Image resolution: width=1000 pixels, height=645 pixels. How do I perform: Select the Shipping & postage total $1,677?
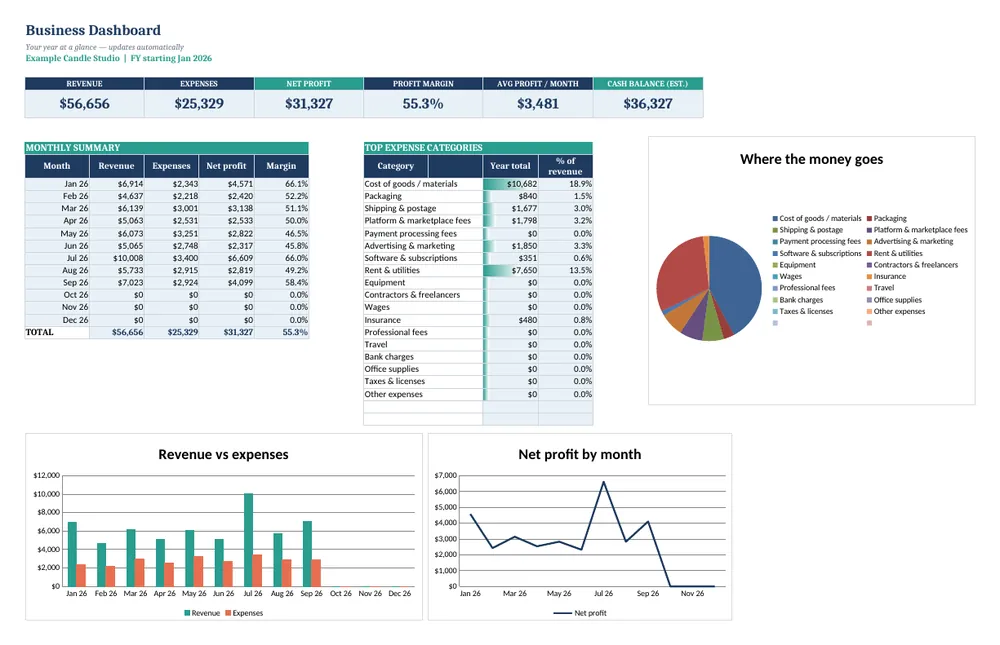(510, 209)
